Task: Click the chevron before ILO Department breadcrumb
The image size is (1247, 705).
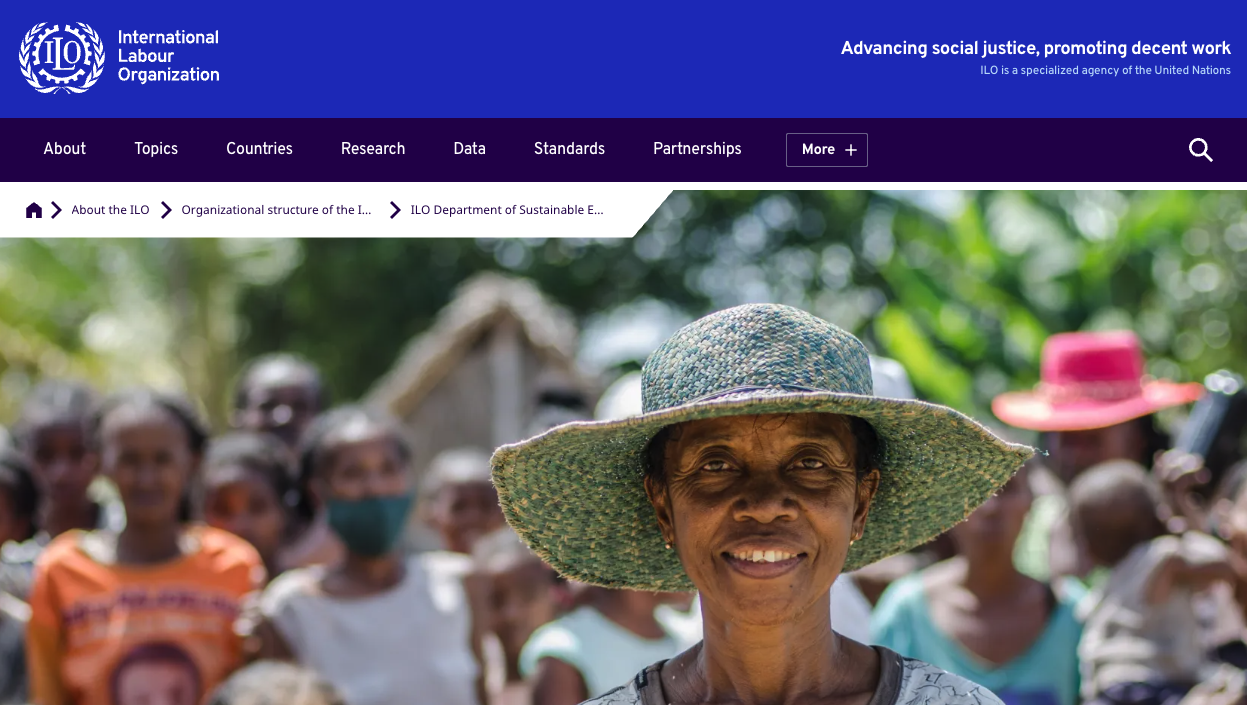Action: (x=395, y=210)
